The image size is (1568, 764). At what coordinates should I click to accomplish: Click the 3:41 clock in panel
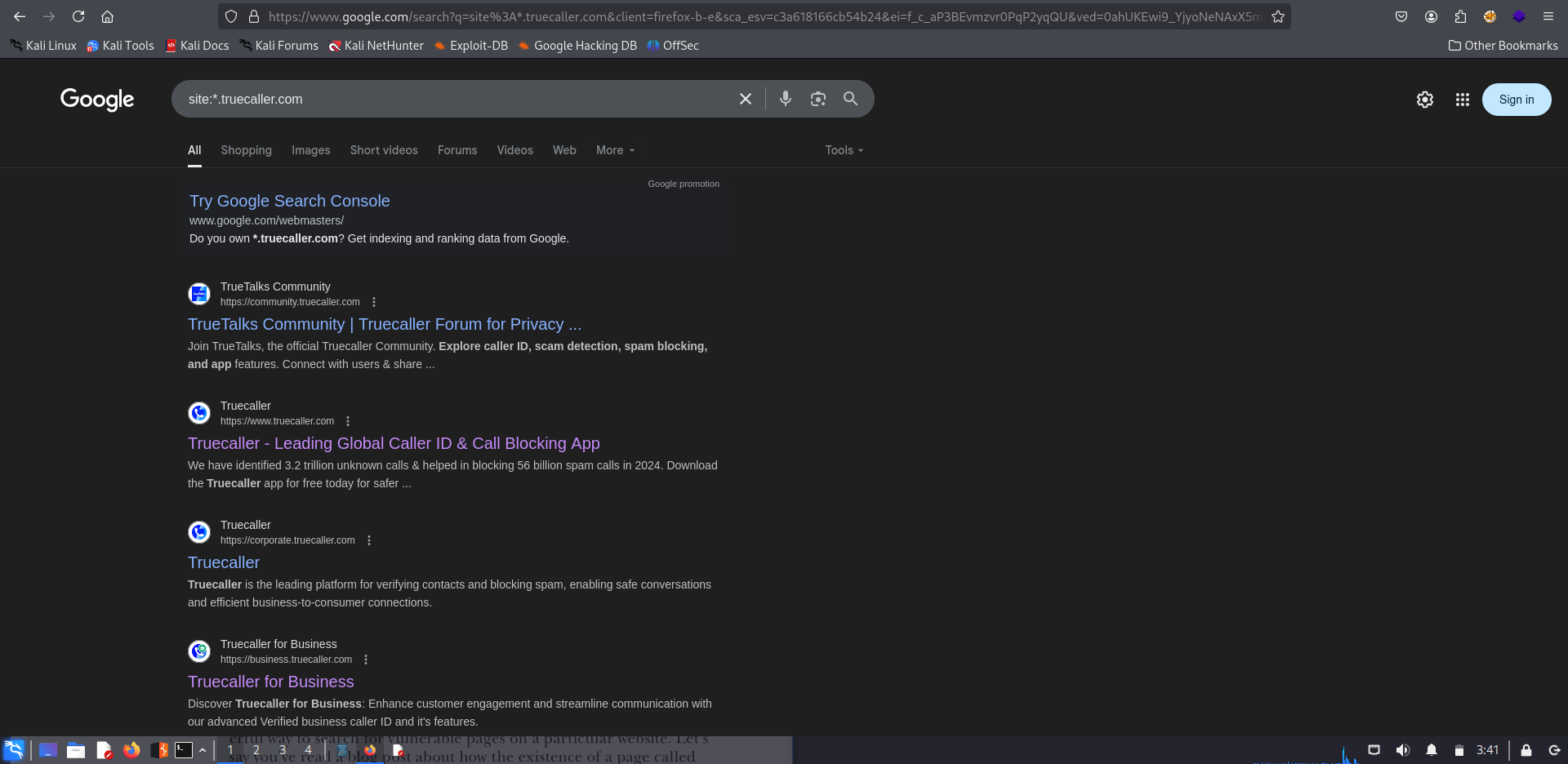point(1487,750)
